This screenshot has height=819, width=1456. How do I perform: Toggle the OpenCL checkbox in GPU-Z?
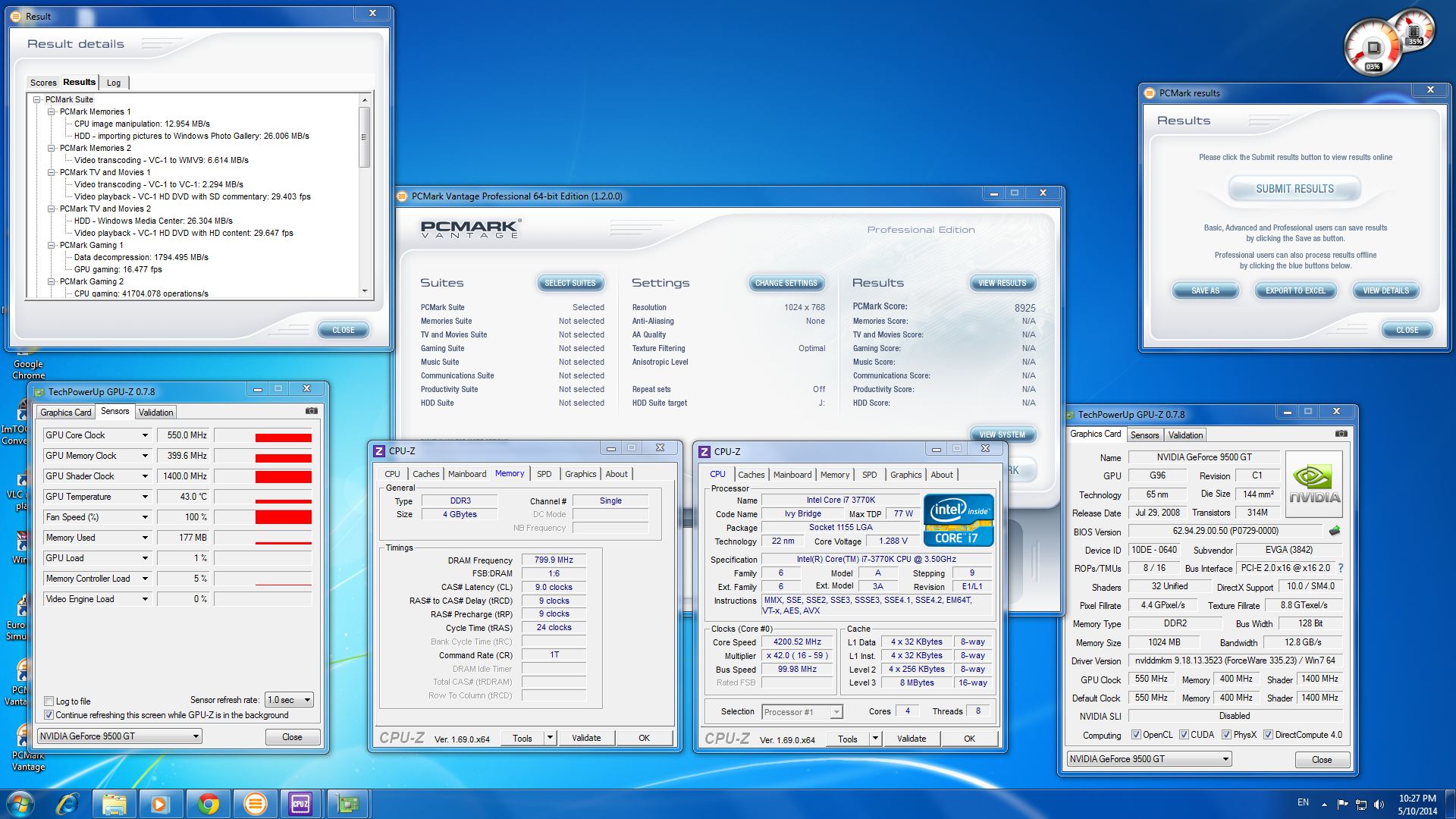point(1136,735)
